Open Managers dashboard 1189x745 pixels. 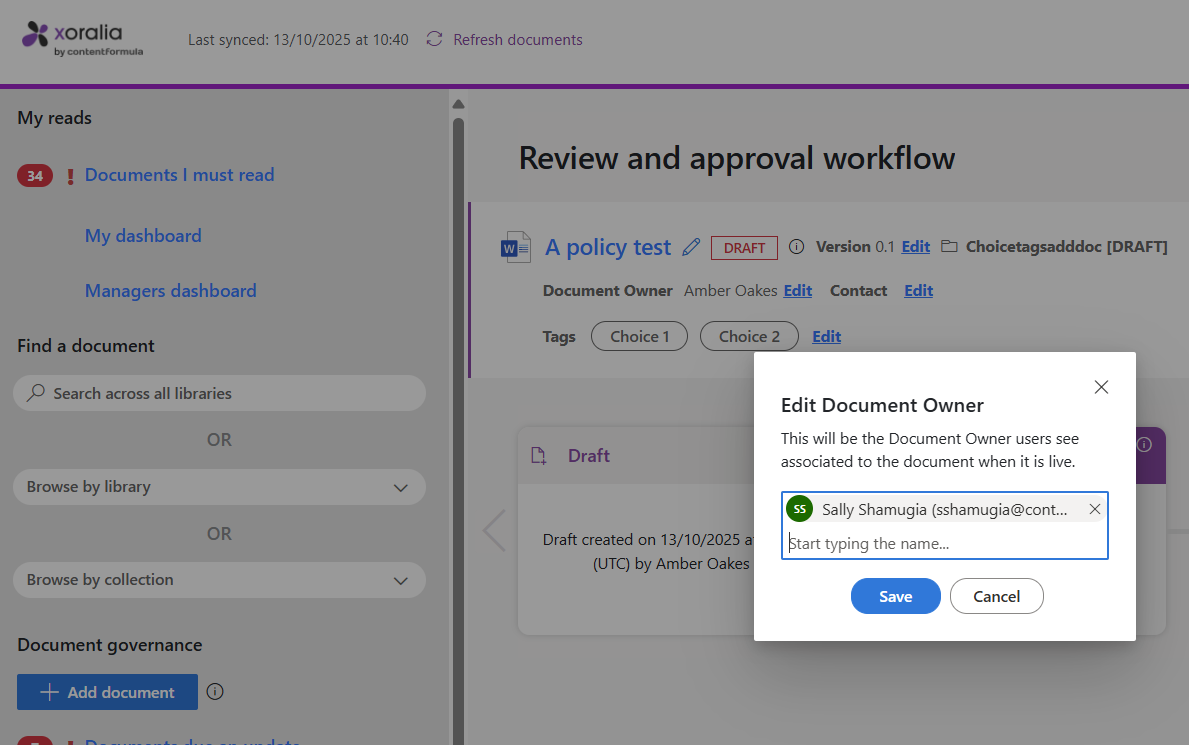click(170, 291)
